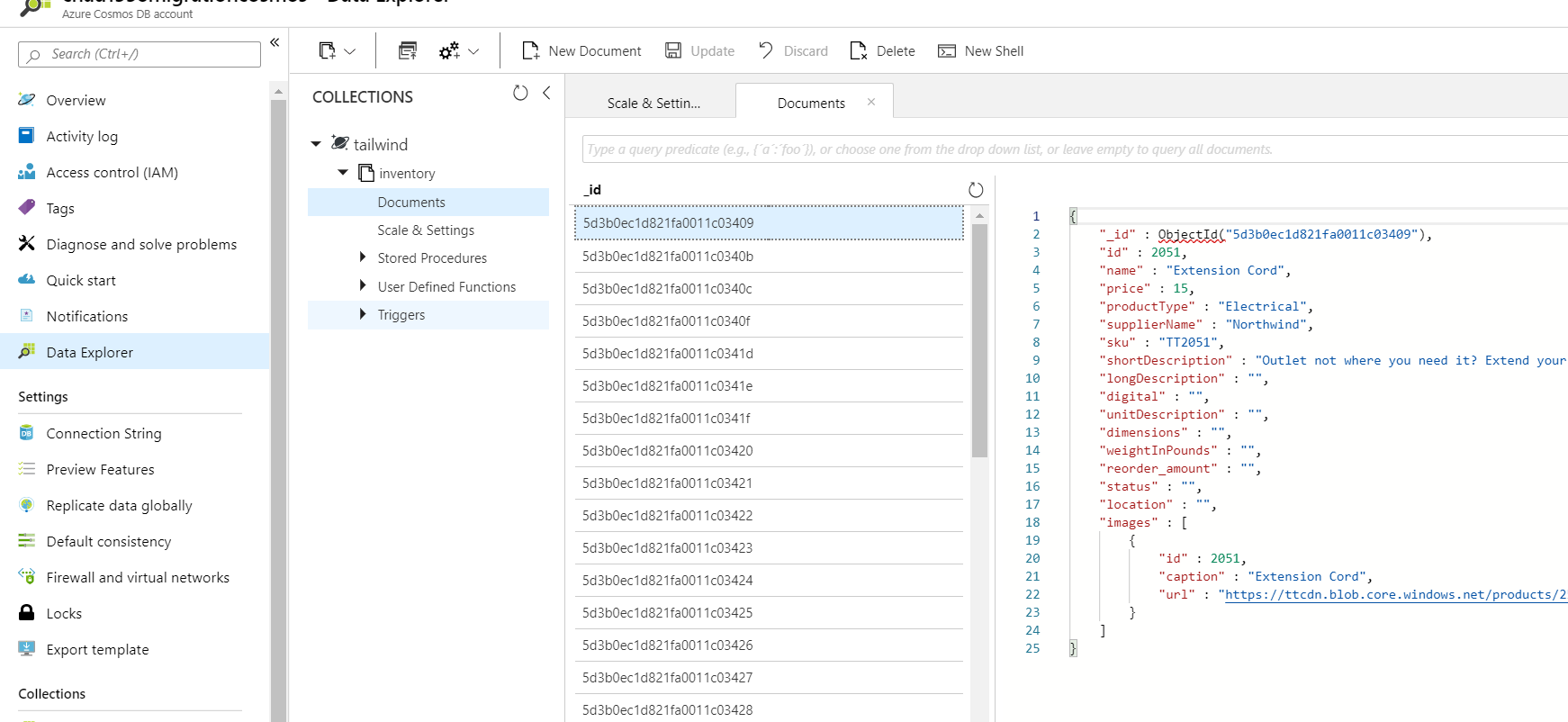The height and width of the screenshot is (722, 1568).
Task: Select document 5d3b0ec1d821fa0011c03409
Action: point(769,222)
